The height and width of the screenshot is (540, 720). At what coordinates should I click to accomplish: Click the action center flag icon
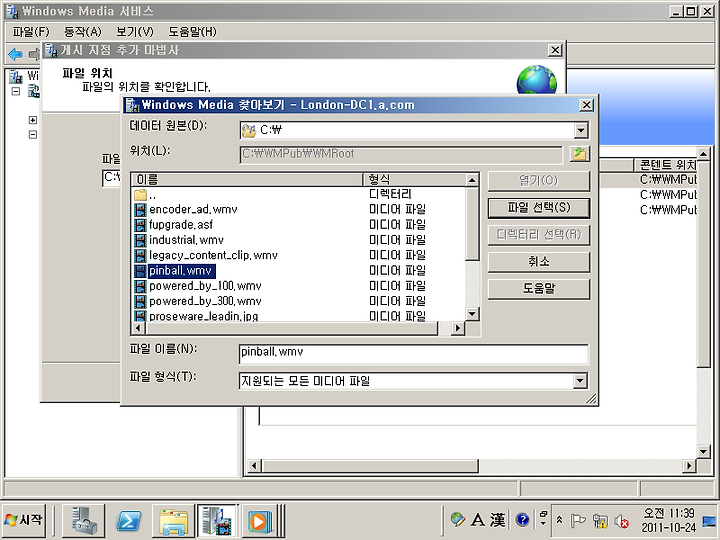[x=578, y=521]
